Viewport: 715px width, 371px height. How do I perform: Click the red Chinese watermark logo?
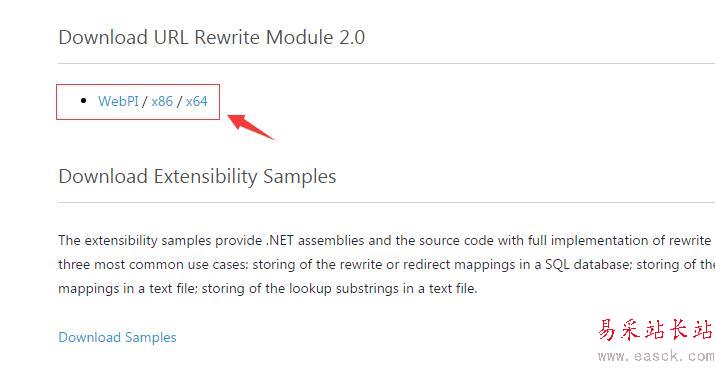tap(655, 330)
